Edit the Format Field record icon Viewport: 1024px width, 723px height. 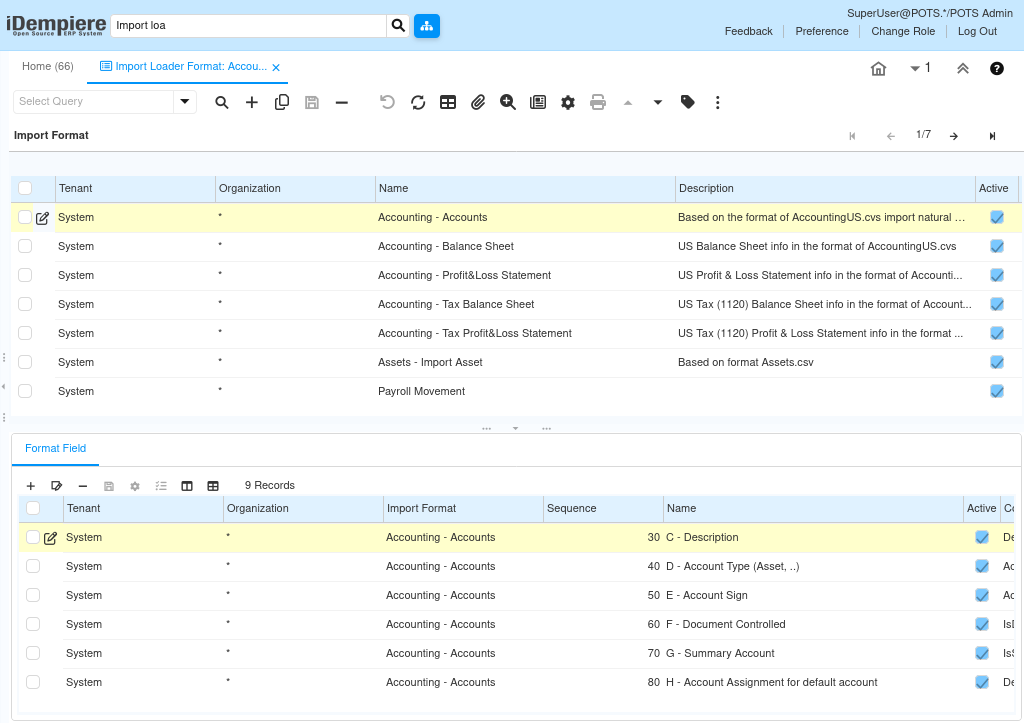(56, 486)
